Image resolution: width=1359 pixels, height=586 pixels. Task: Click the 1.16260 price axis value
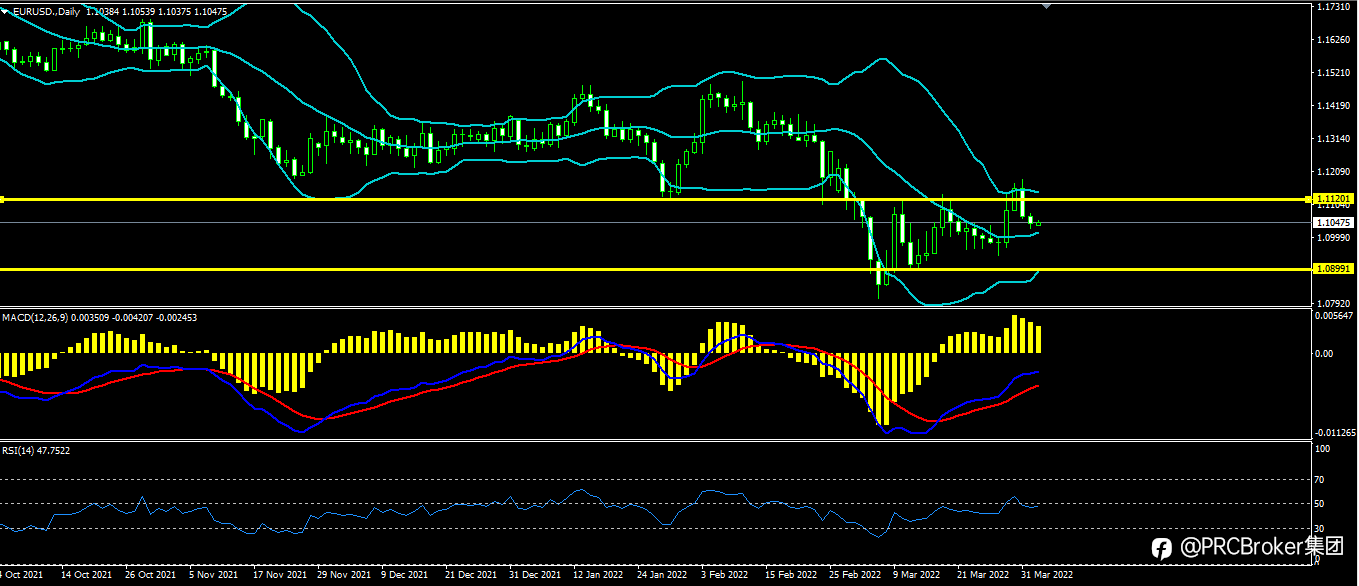[1334, 40]
